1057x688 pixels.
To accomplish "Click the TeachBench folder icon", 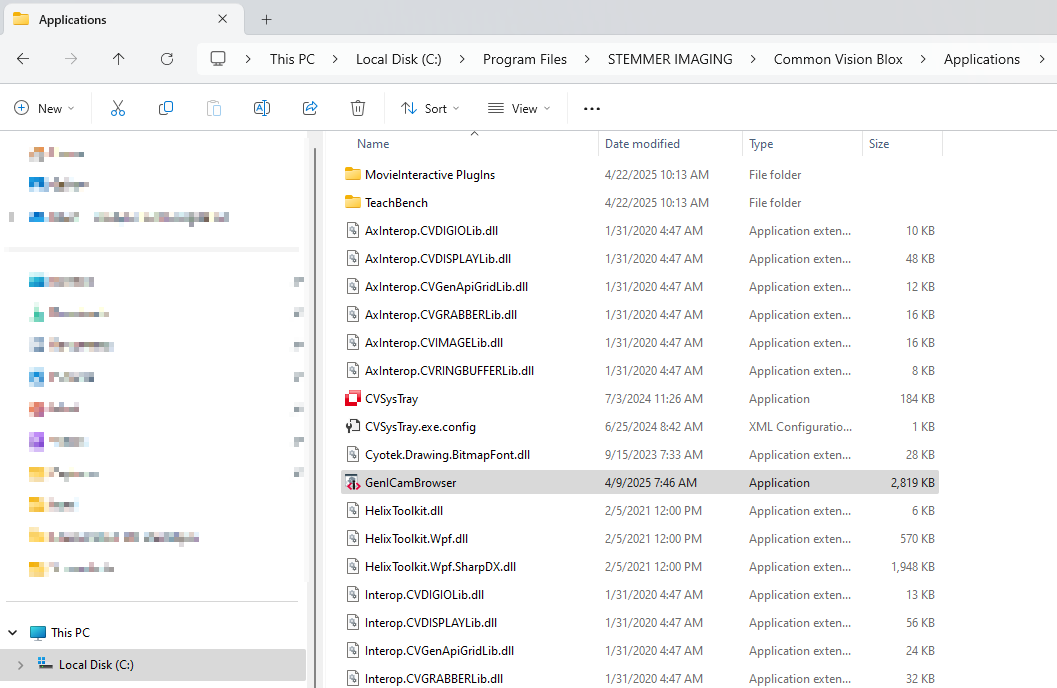I will 353,202.
